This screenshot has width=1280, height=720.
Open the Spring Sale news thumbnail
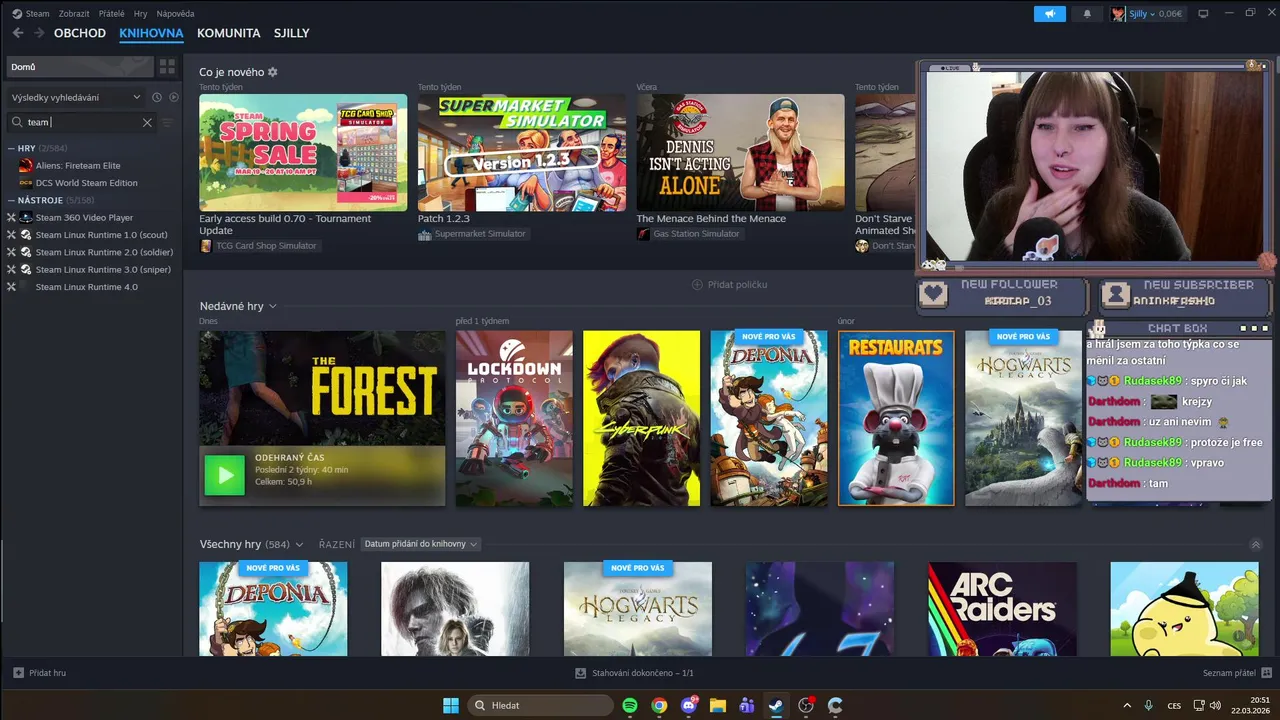303,152
